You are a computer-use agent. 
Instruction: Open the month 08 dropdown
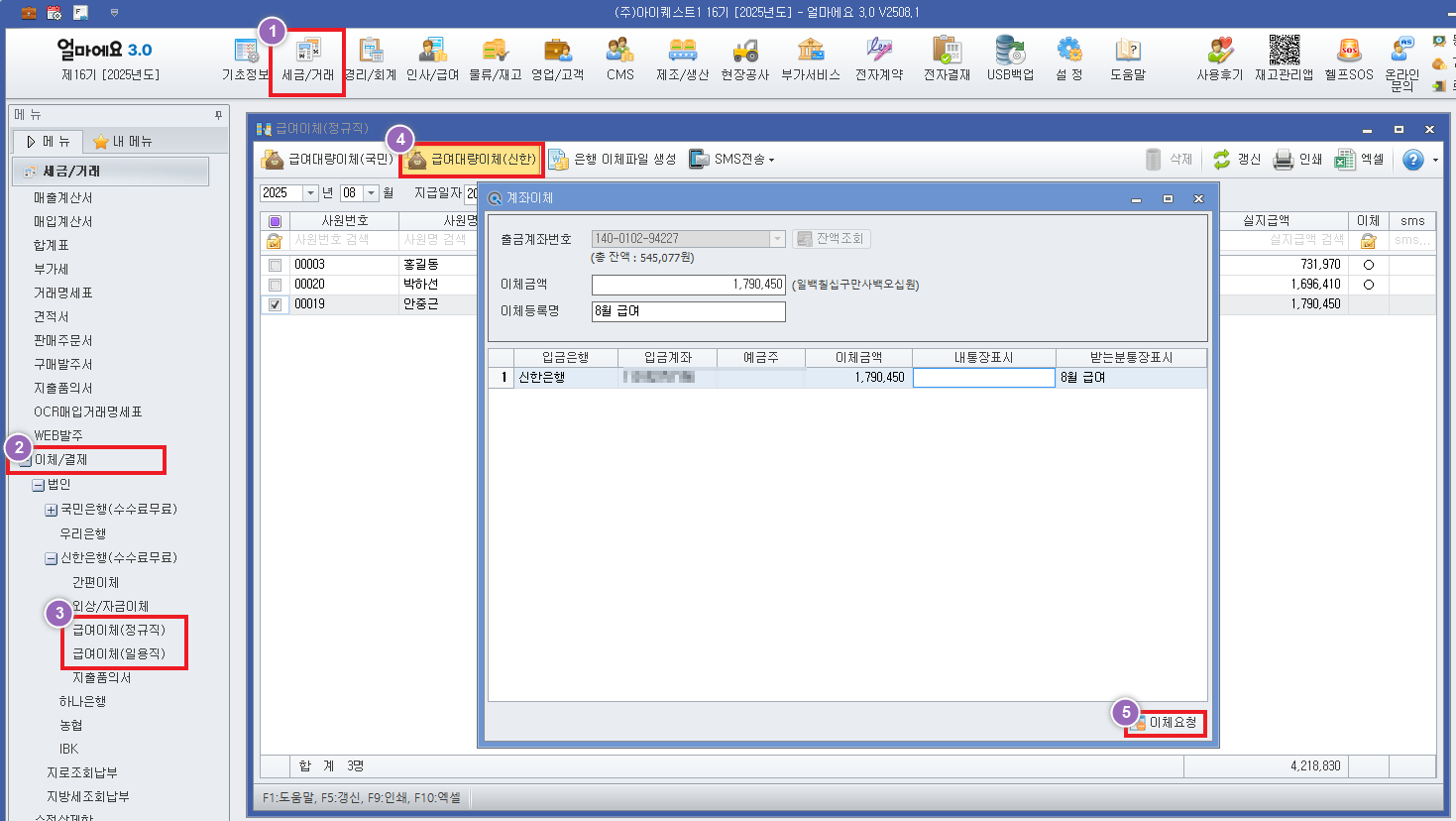(x=371, y=193)
